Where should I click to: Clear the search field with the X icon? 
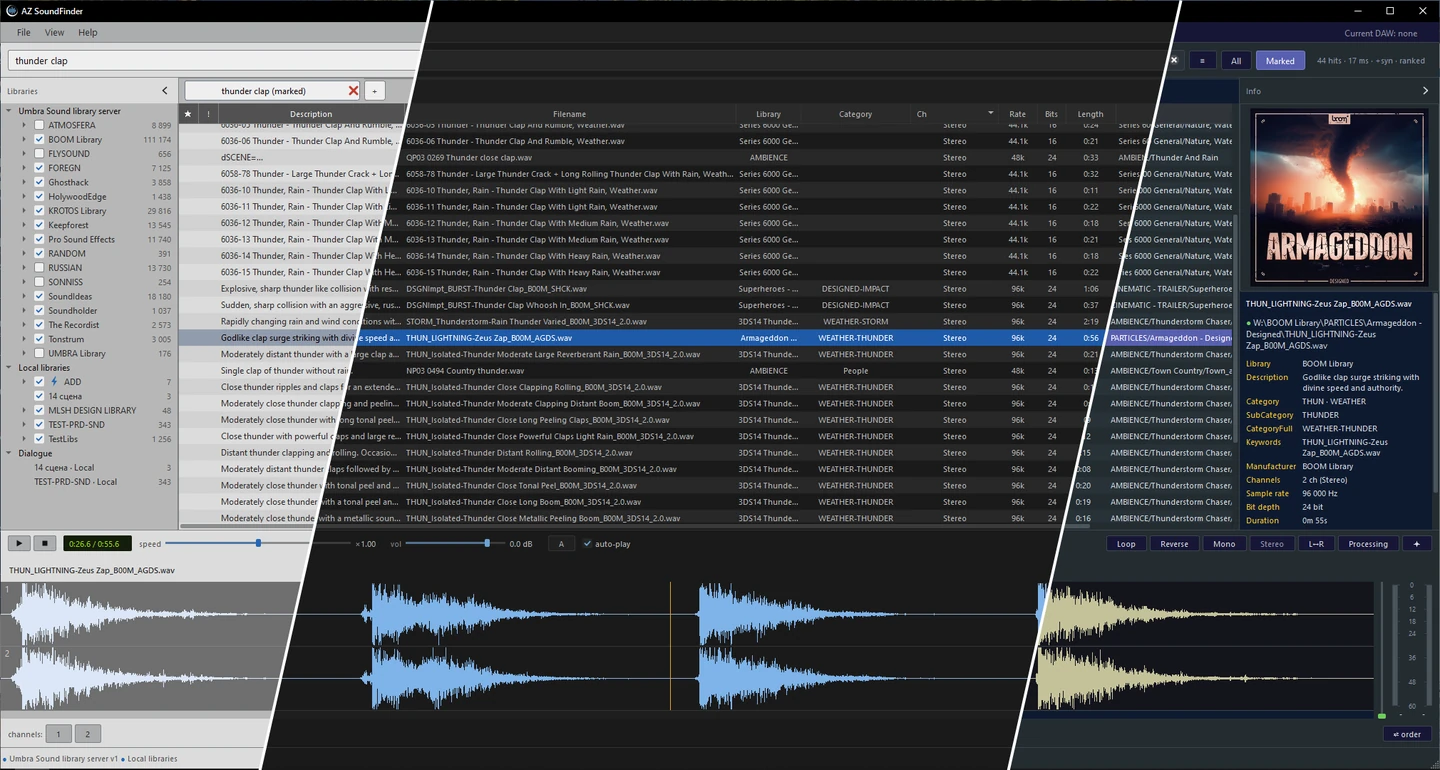1174,61
